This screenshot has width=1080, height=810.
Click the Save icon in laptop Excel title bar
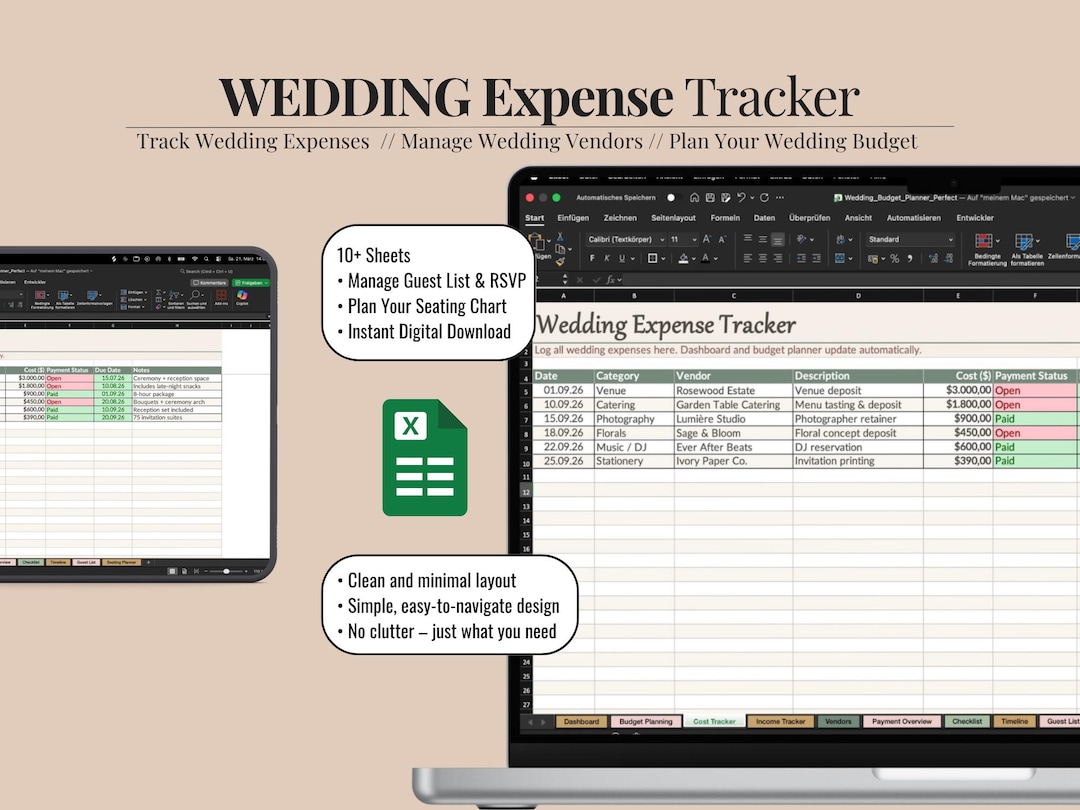pos(710,198)
